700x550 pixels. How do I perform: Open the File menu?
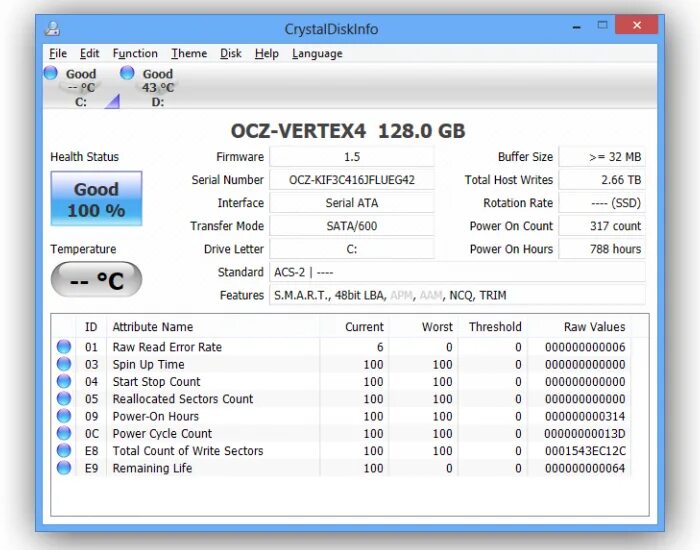click(58, 54)
